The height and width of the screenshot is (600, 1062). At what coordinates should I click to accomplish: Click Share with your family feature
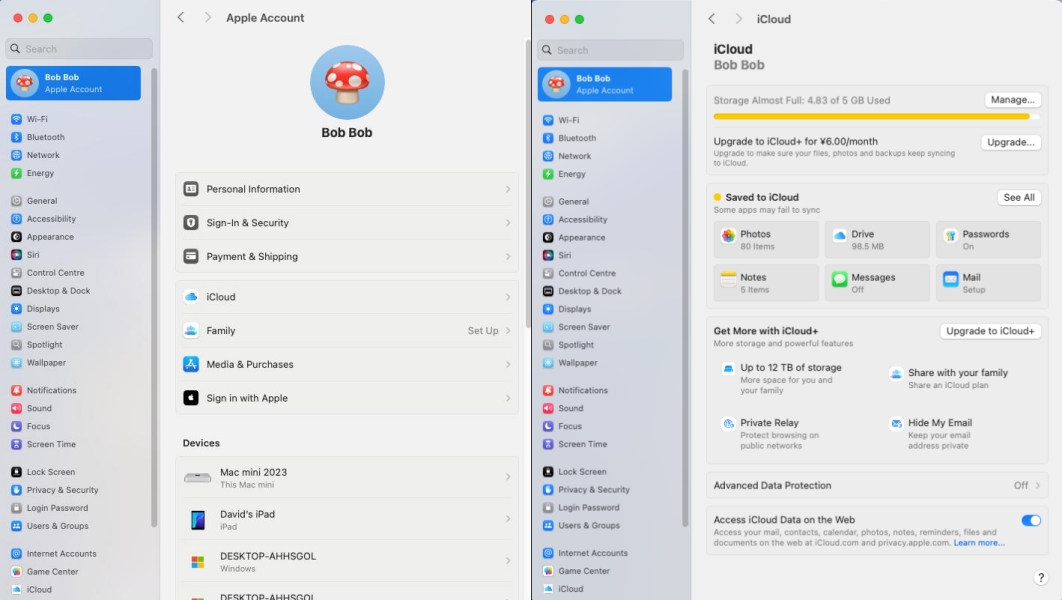pos(949,379)
